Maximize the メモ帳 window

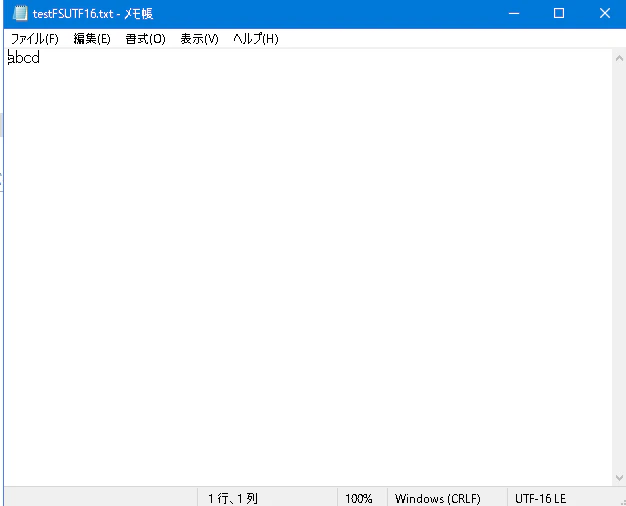click(559, 14)
